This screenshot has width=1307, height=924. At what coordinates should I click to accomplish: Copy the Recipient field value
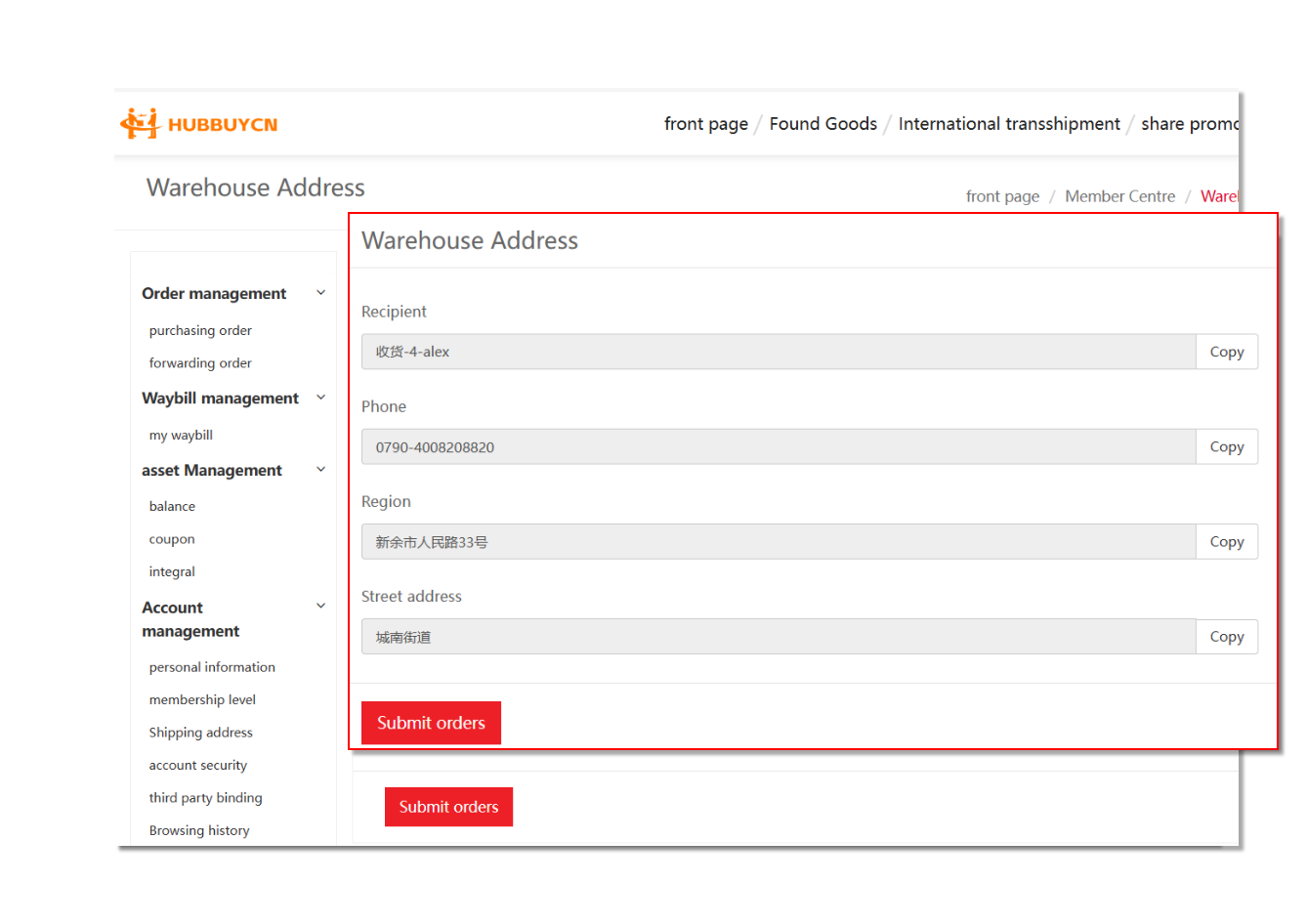coord(1226,352)
